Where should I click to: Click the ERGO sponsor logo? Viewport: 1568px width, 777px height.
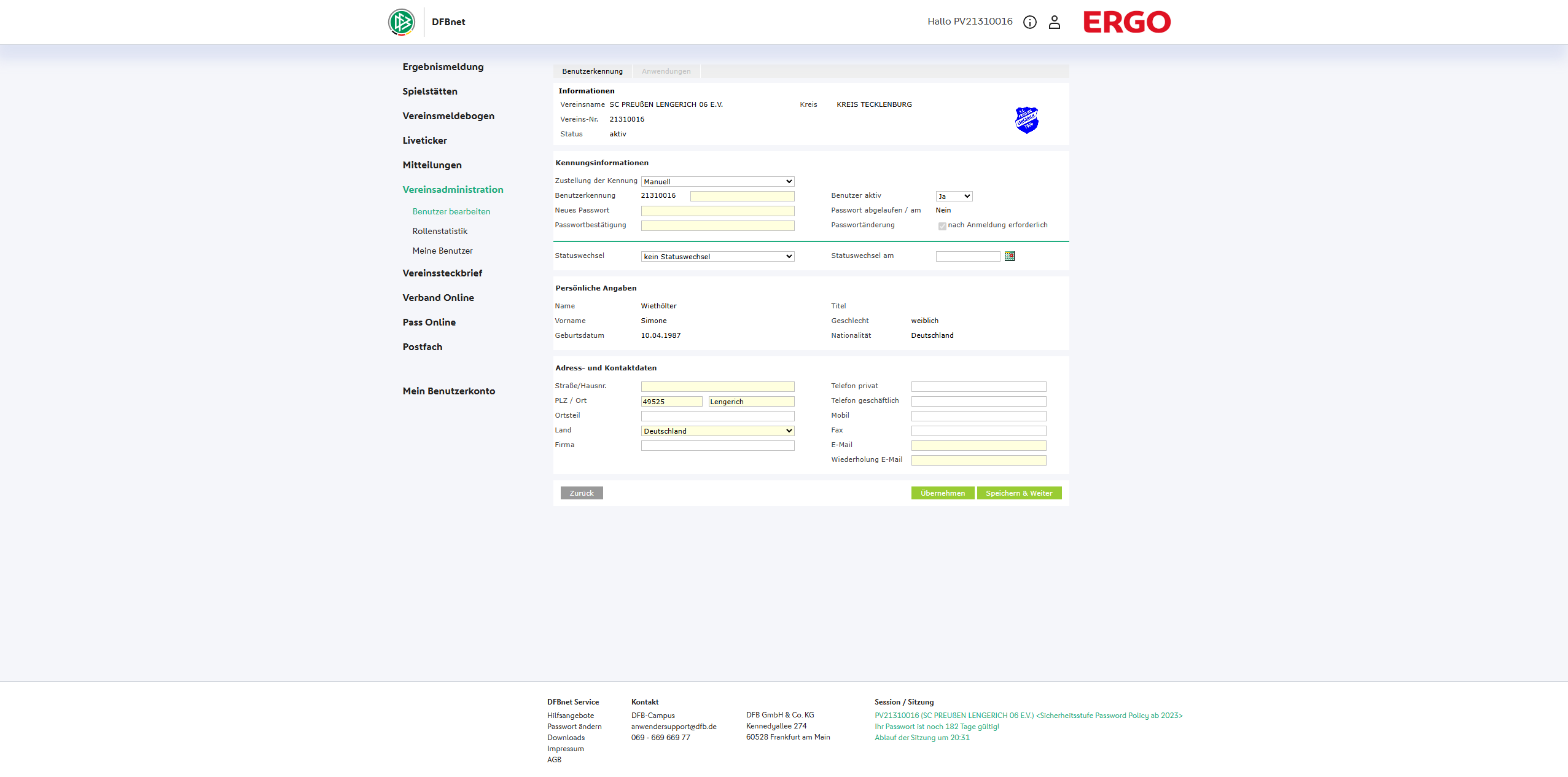click(1126, 22)
